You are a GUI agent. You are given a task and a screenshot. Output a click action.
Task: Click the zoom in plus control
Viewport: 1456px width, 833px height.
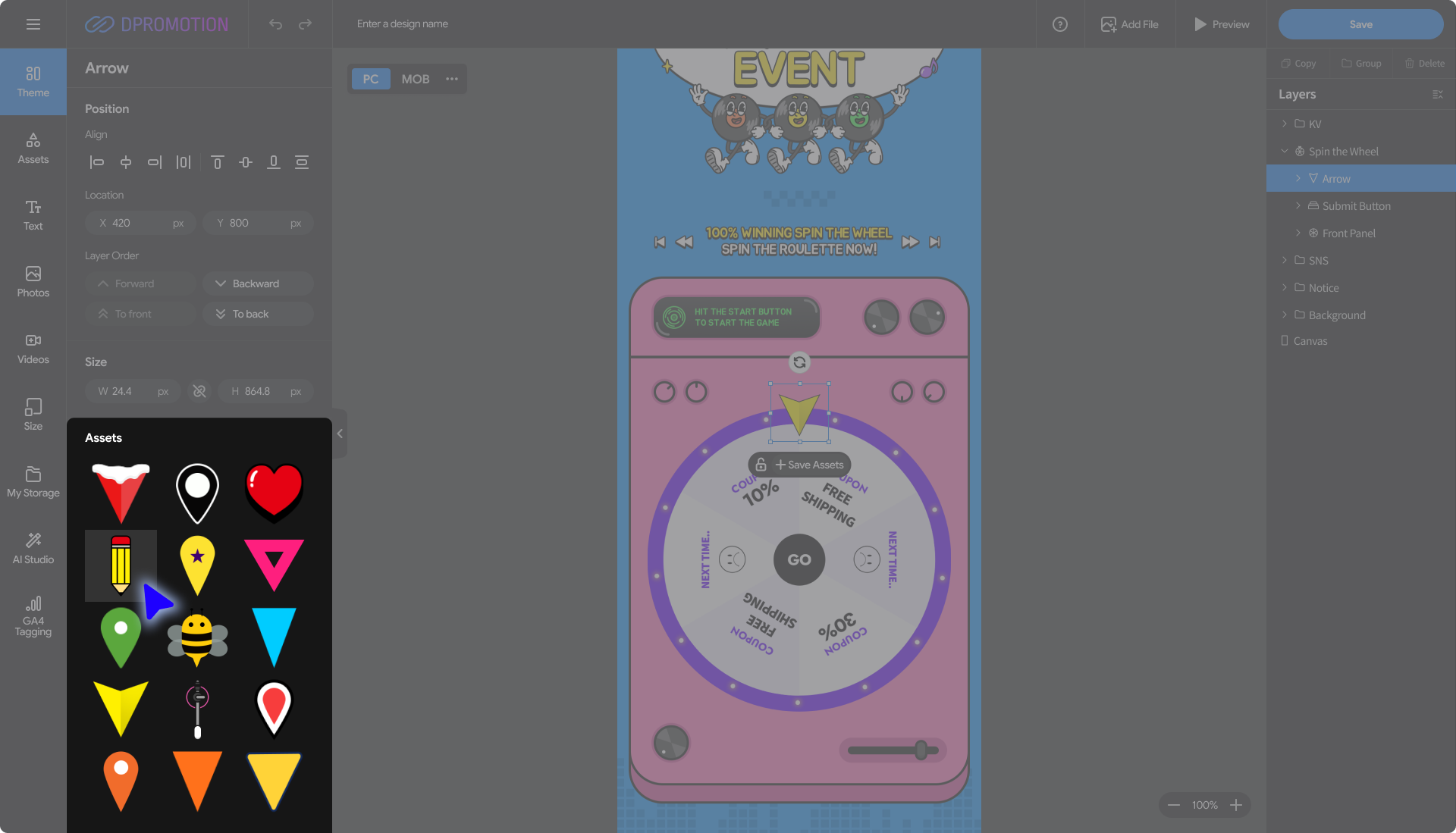coord(1236,805)
